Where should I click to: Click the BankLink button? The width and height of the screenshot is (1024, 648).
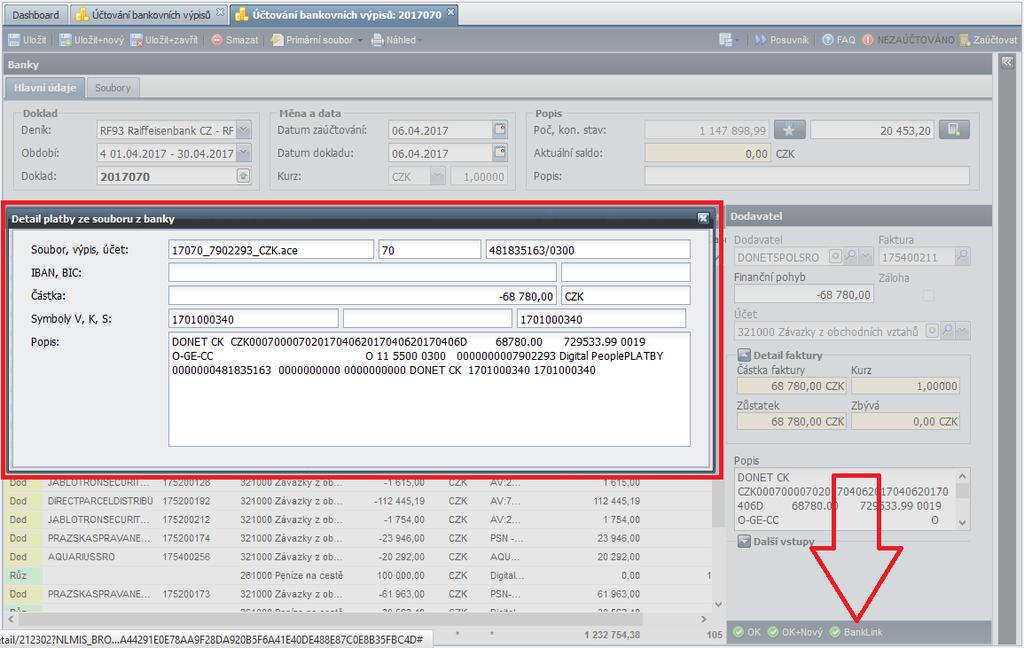[x=856, y=632]
